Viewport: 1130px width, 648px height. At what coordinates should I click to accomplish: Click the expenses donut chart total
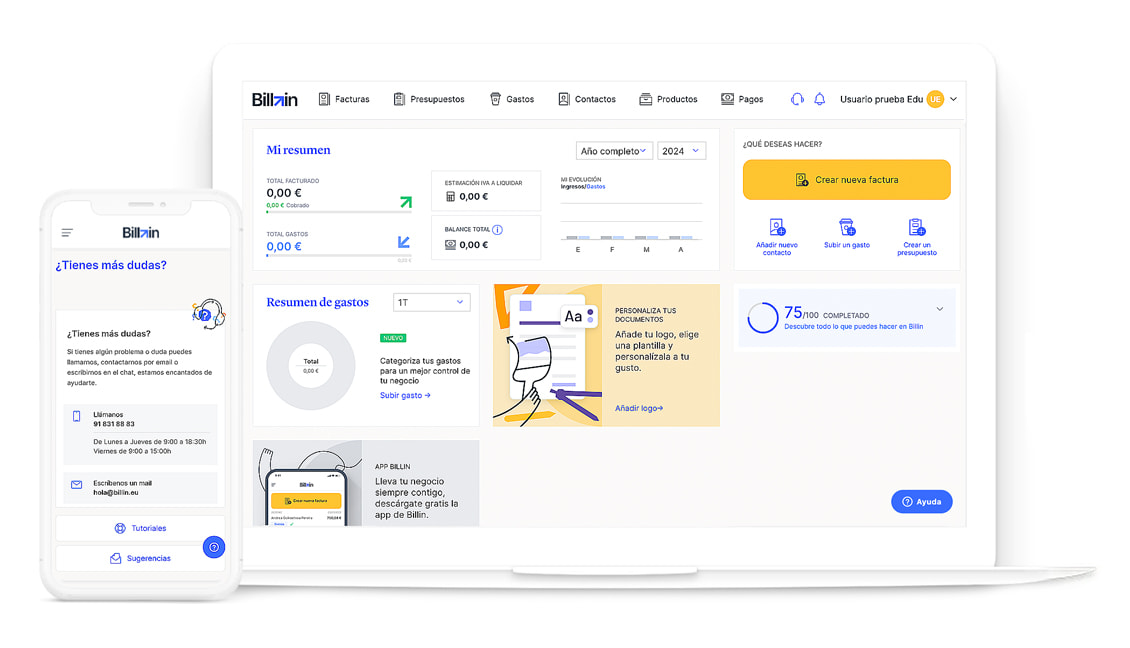pyautogui.click(x=311, y=366)
